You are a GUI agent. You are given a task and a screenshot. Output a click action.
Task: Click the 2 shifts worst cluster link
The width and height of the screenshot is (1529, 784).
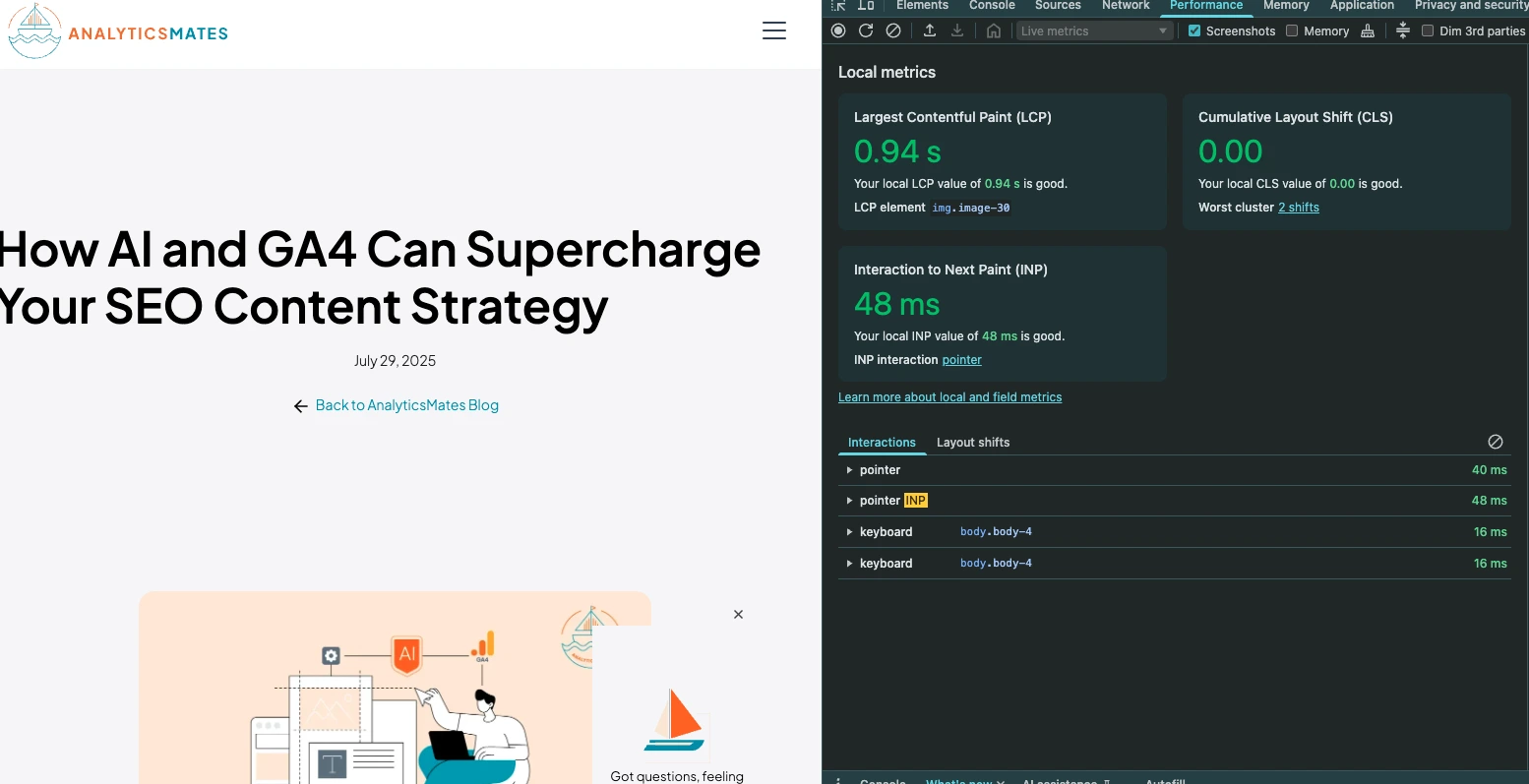tap(1299, 208)
